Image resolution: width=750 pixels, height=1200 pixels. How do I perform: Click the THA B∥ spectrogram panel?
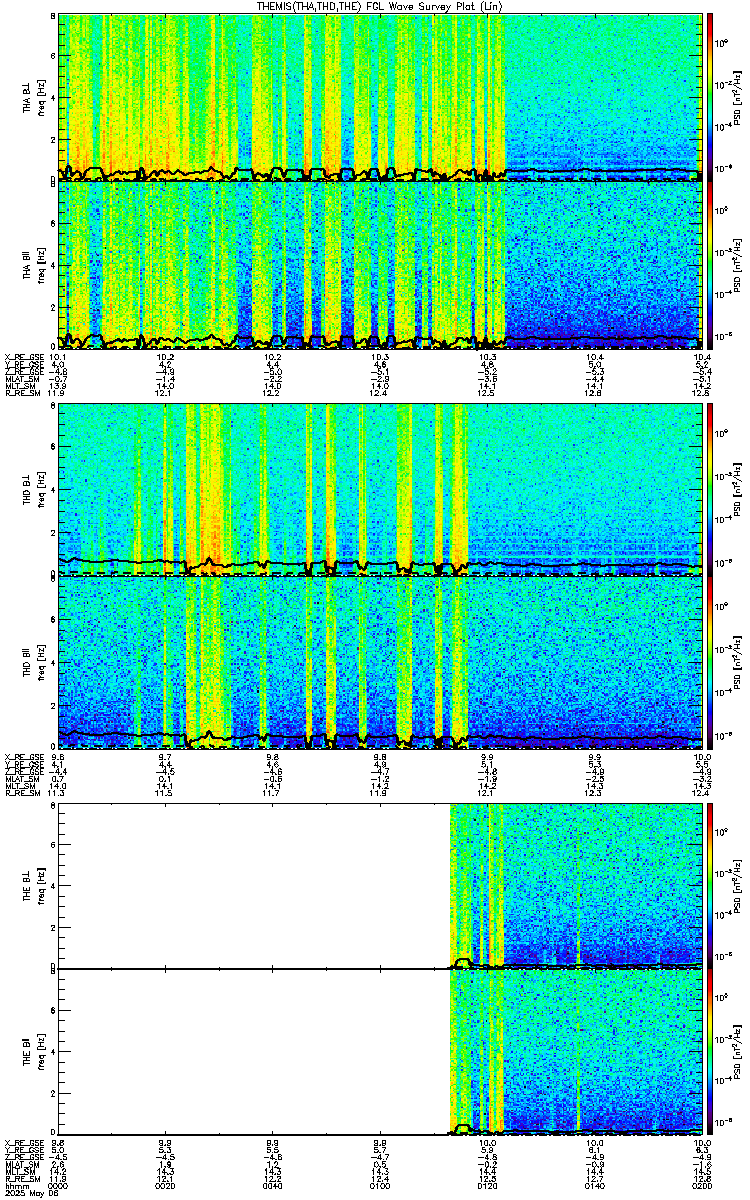click(x=380, y=265)
